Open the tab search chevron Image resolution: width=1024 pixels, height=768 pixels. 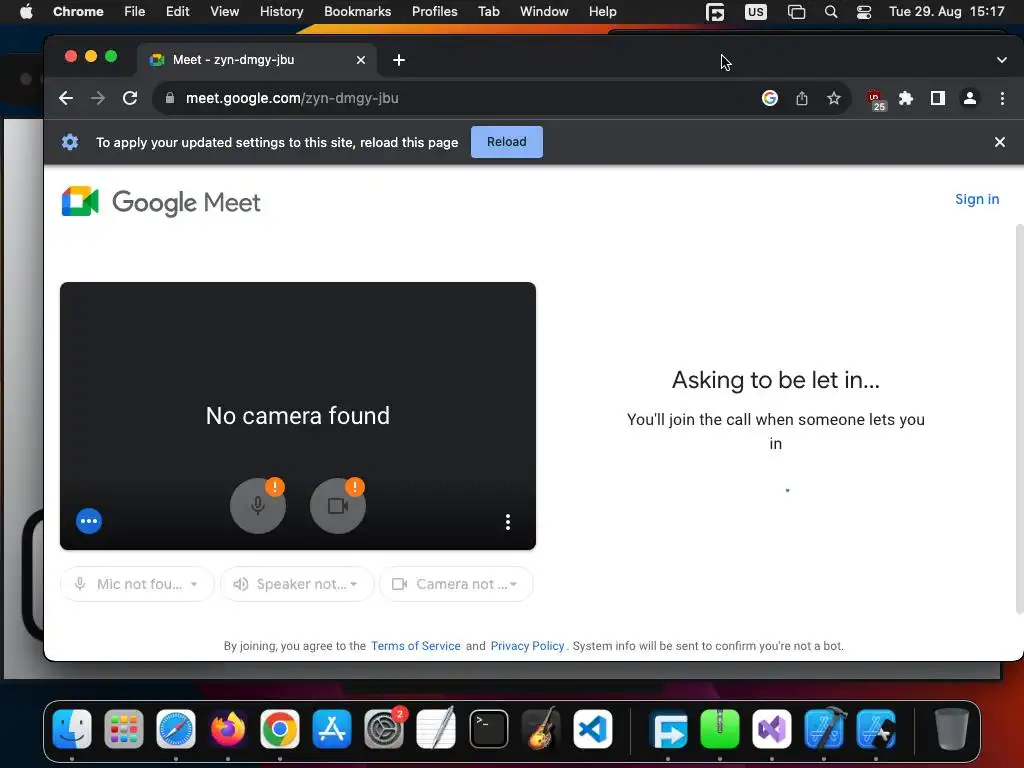click(1002, 60)
